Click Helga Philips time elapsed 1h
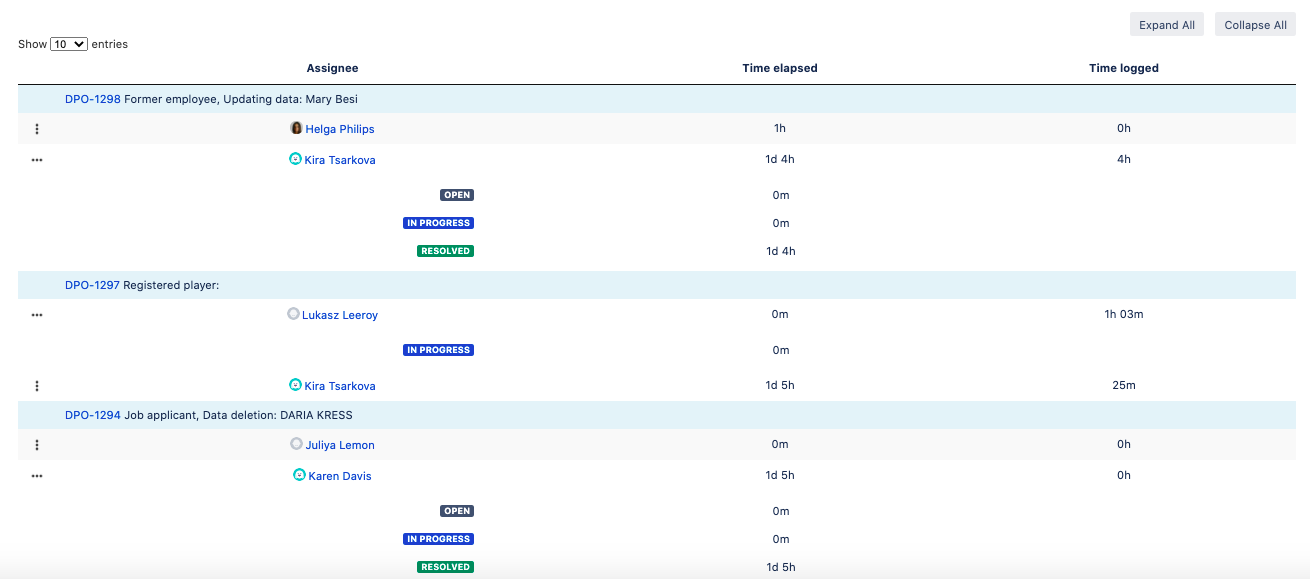 pyautogui.click(x=780, y=129)
